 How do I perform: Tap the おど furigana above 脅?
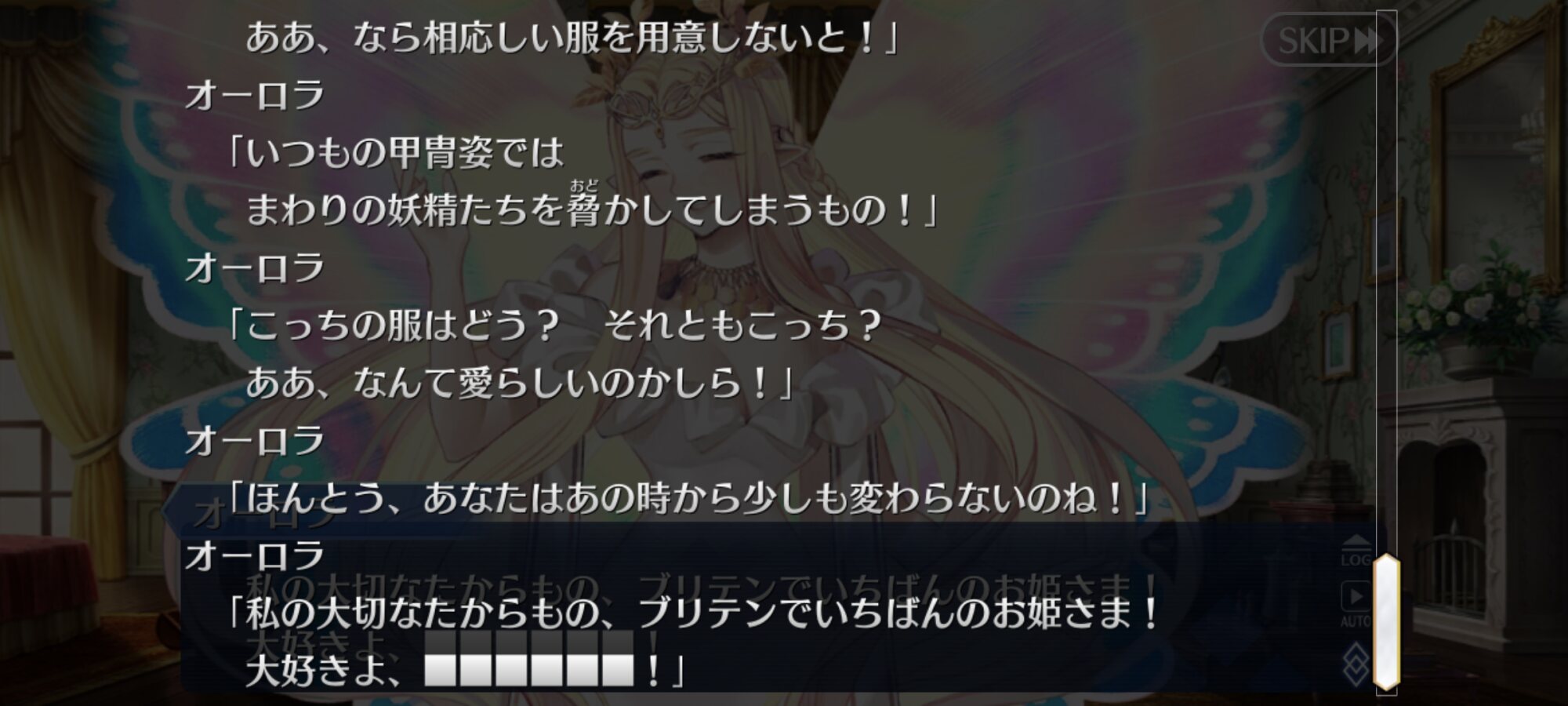pos(584,185)
